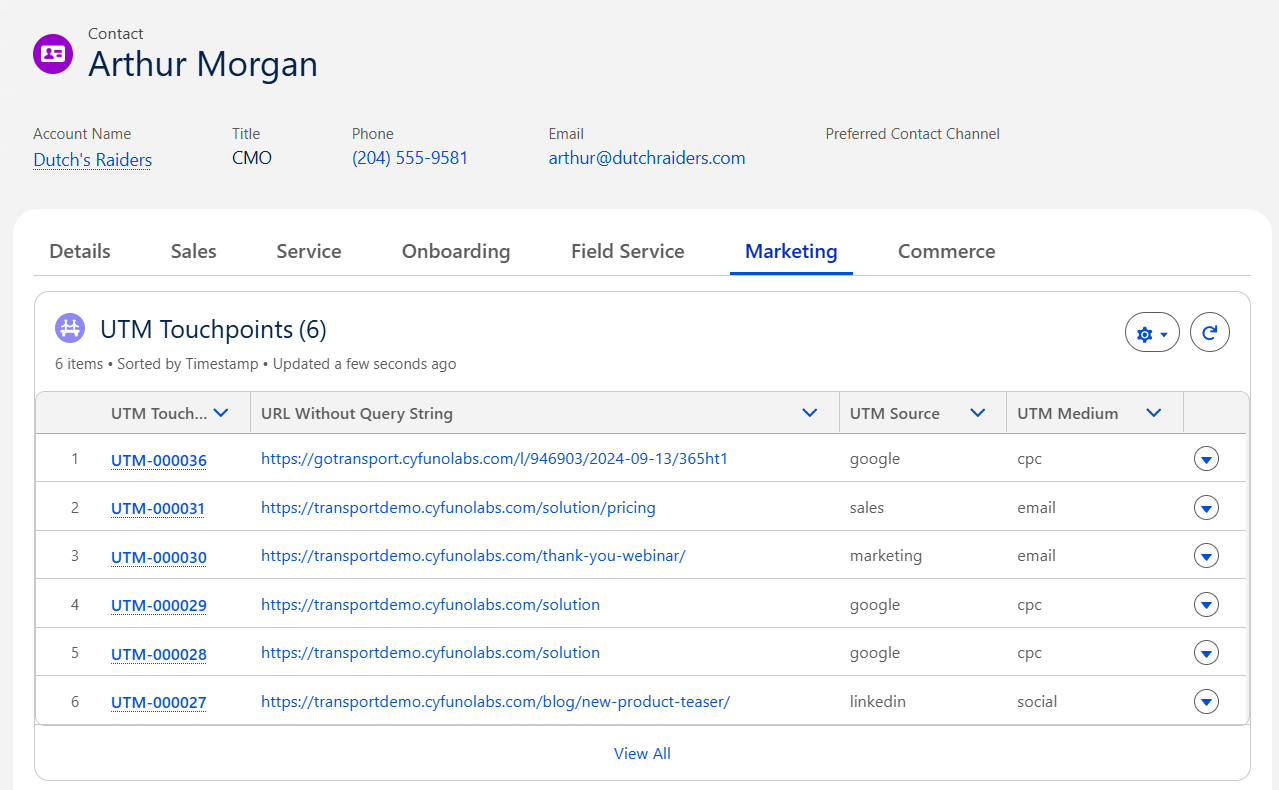Expand URL Without Query String column menu

tap(810, 413)
